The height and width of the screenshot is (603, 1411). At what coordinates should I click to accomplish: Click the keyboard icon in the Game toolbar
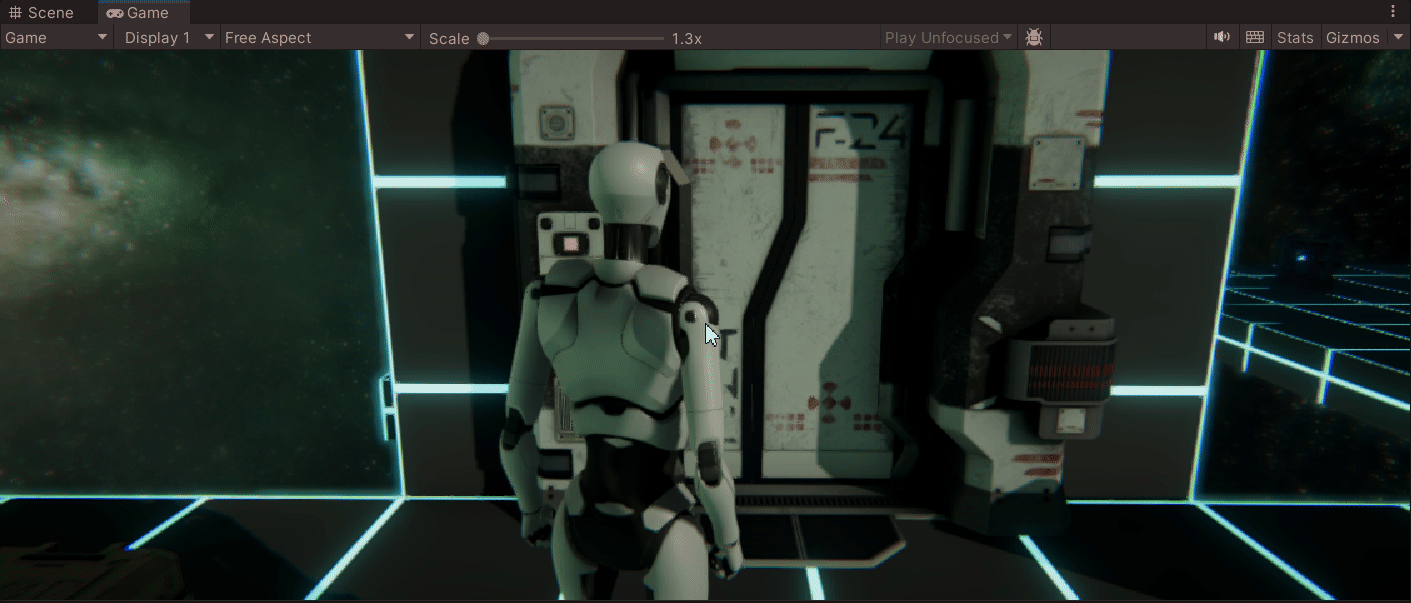pyautogui.click(x=1254, y=37)
